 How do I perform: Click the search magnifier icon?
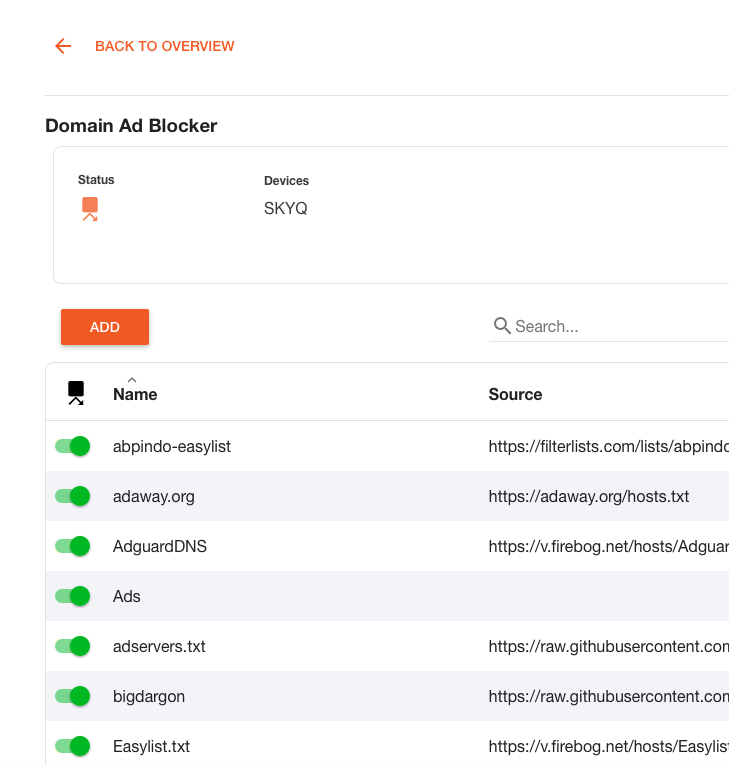pyautogui.click(x=502, y=326)
